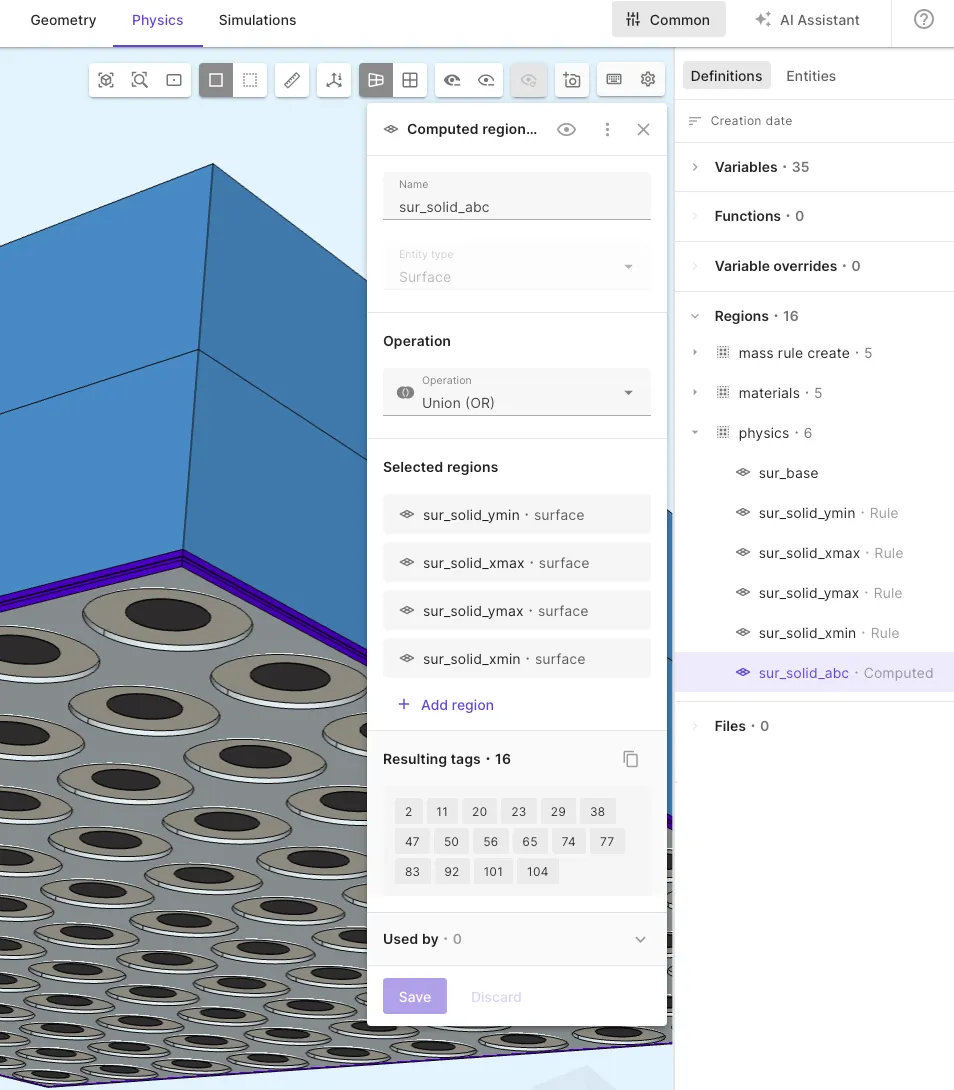Viewport: 954px width, 1090px height.
Task: Click the sur_base region layer icon
Action: click(x=743, y=473)
